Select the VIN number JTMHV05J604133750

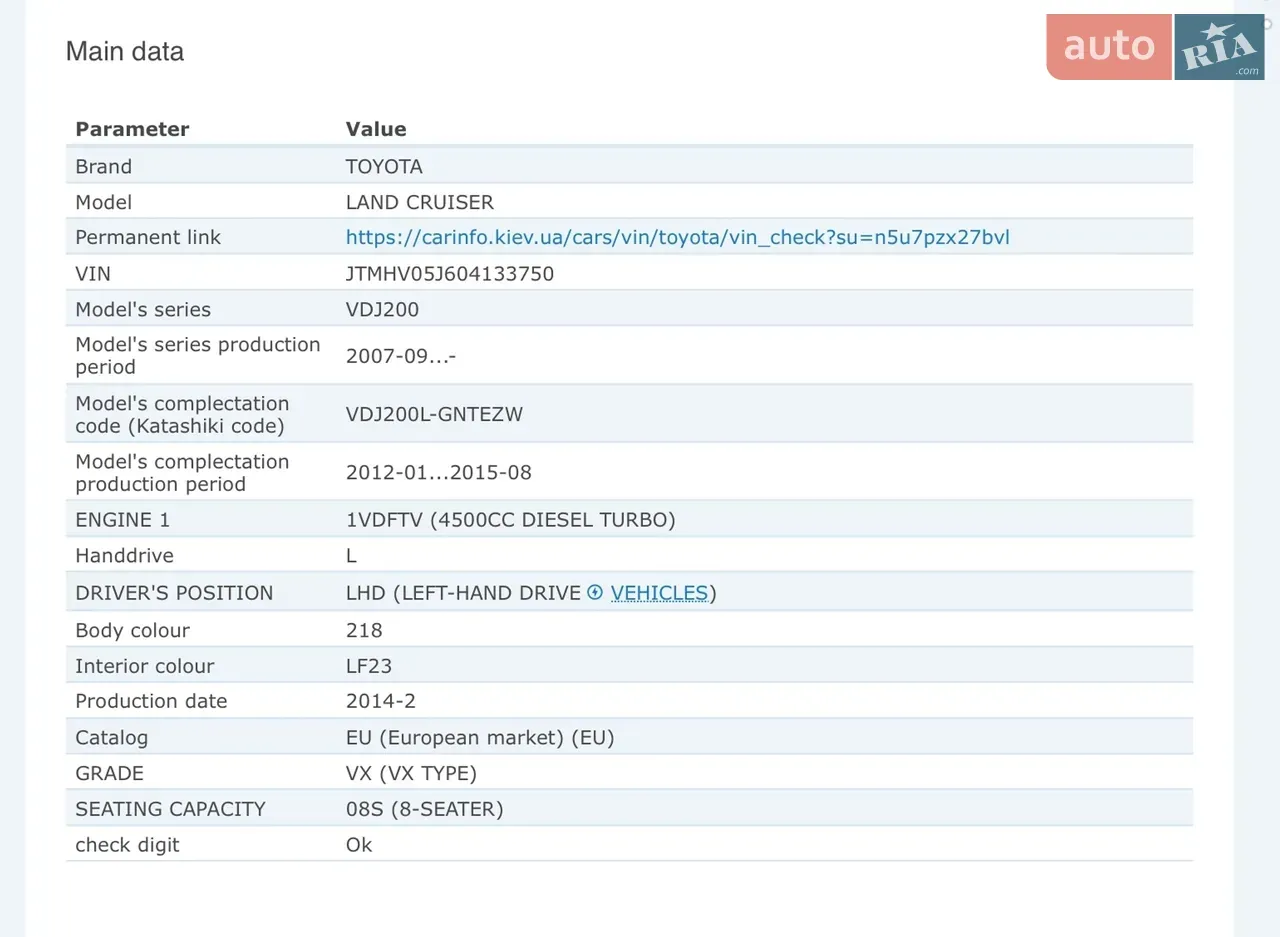450,273
